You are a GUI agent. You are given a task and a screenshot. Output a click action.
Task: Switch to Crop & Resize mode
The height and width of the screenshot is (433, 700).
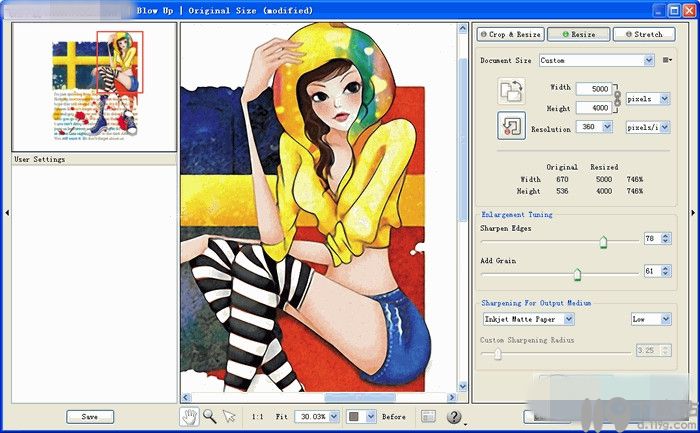pyautogui.click(x=511, y=34)
